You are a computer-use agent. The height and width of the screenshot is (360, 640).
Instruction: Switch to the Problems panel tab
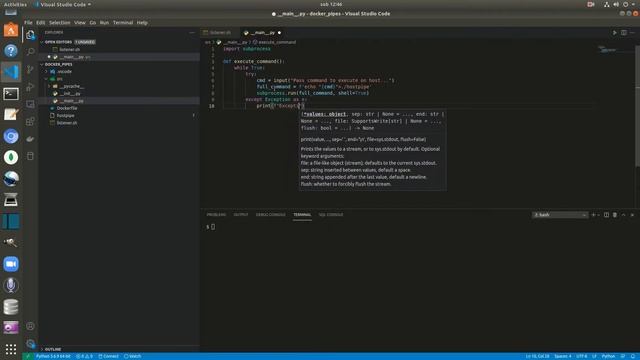(x=216, y=215)
